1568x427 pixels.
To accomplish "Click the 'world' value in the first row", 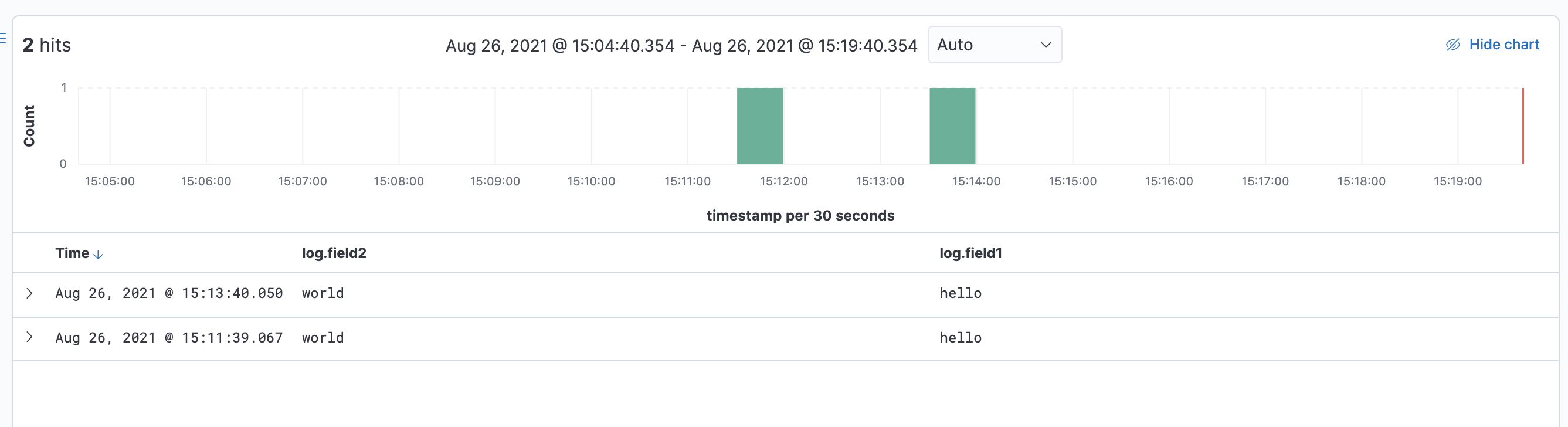I will [323, 293].
